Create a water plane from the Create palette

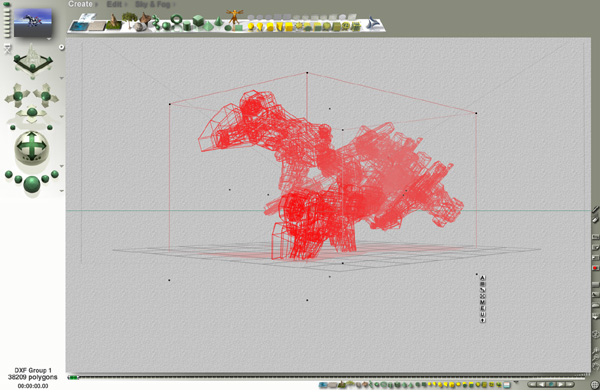pos(80,26)
